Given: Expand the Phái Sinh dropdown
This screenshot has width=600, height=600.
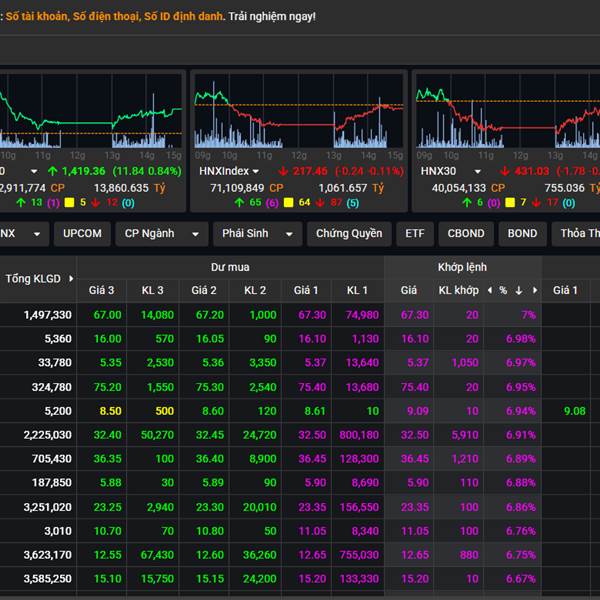Looking at the screenshot, I should [x=288, y=234].
